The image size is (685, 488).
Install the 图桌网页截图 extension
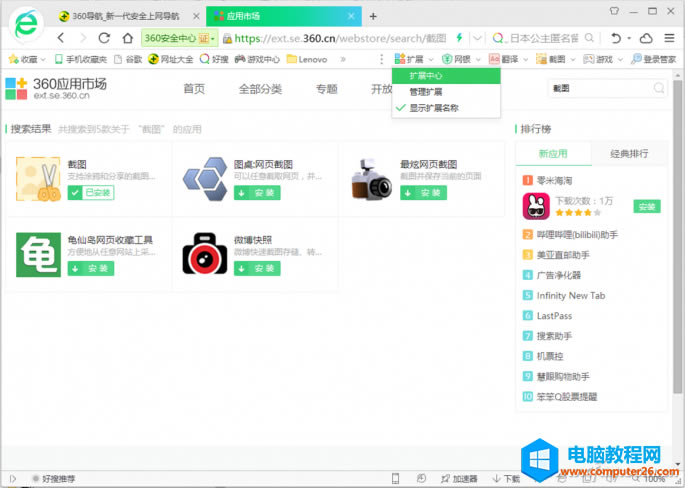click(x=256, y=193)
